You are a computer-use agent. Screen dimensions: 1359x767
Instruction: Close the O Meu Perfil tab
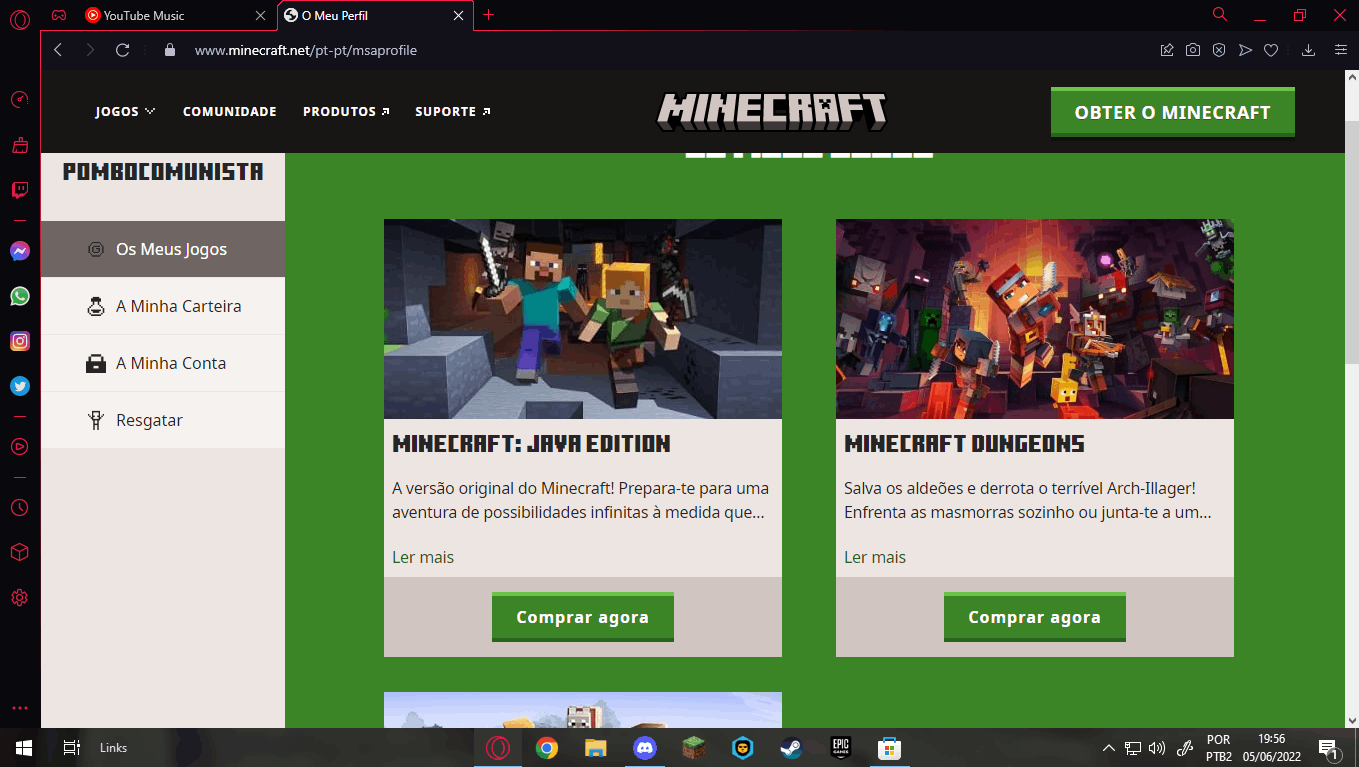(459, 15)
